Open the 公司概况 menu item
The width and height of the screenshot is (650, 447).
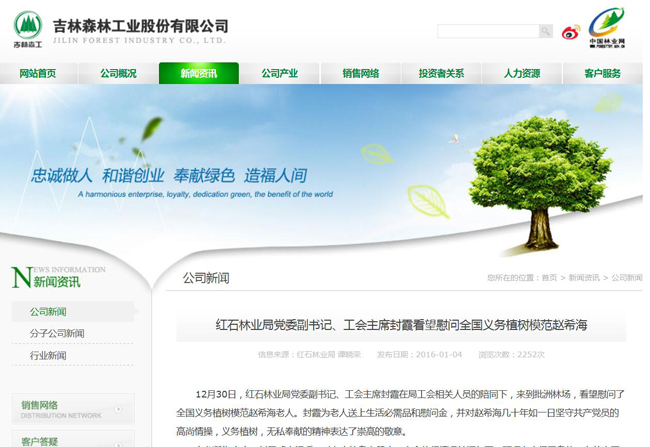click(118, 74)
